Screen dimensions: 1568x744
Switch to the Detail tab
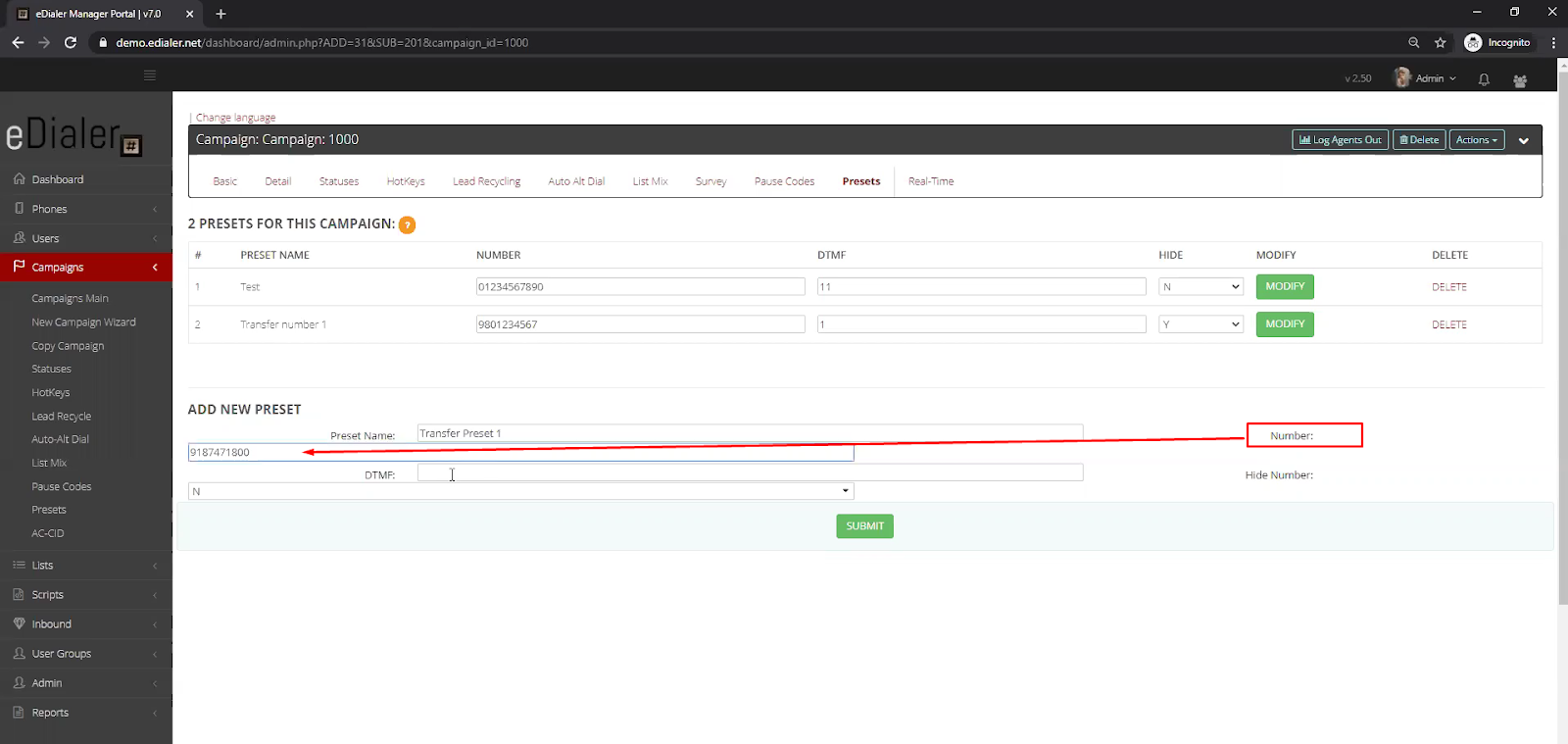point(278,181)
